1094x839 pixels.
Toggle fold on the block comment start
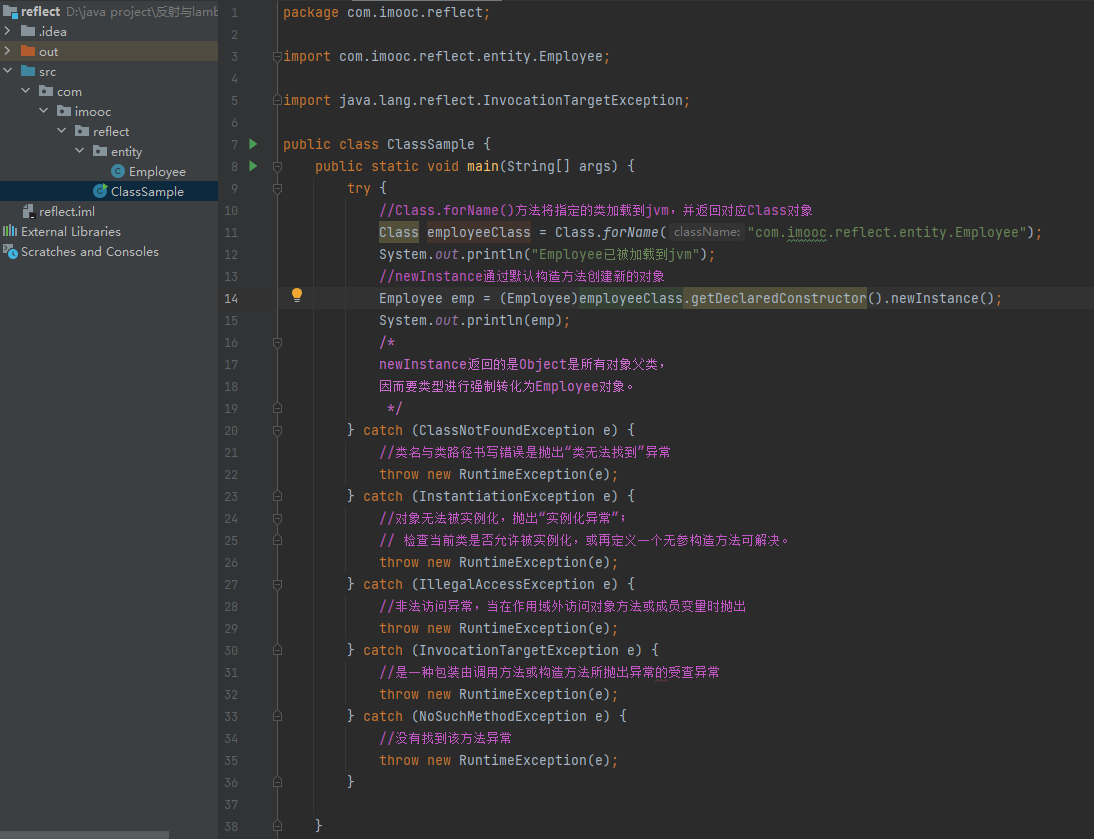tap(277, 342)
